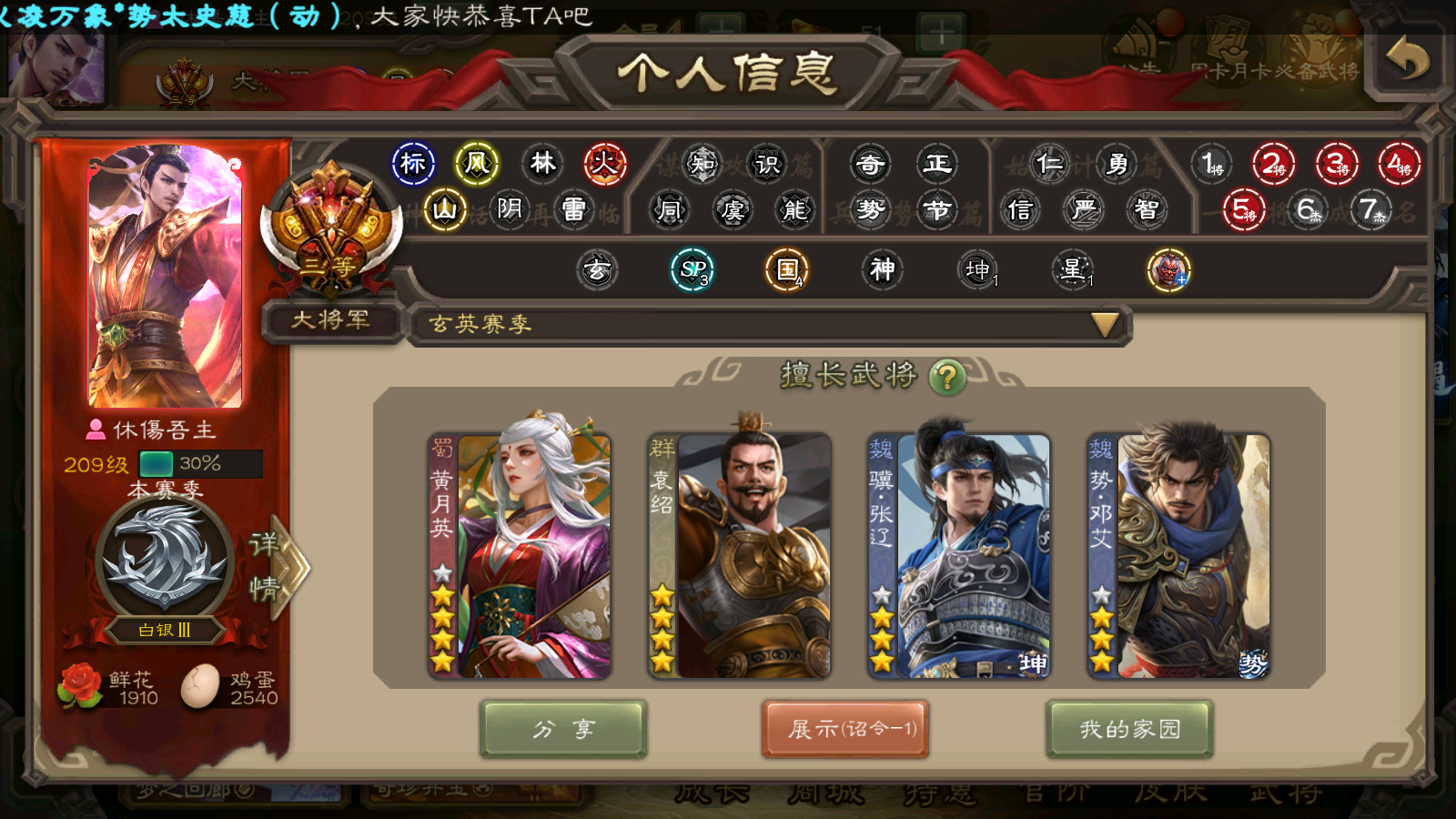Open the green question mark help icon
The height and width of the screenshot is (819, 1456).
946,376
